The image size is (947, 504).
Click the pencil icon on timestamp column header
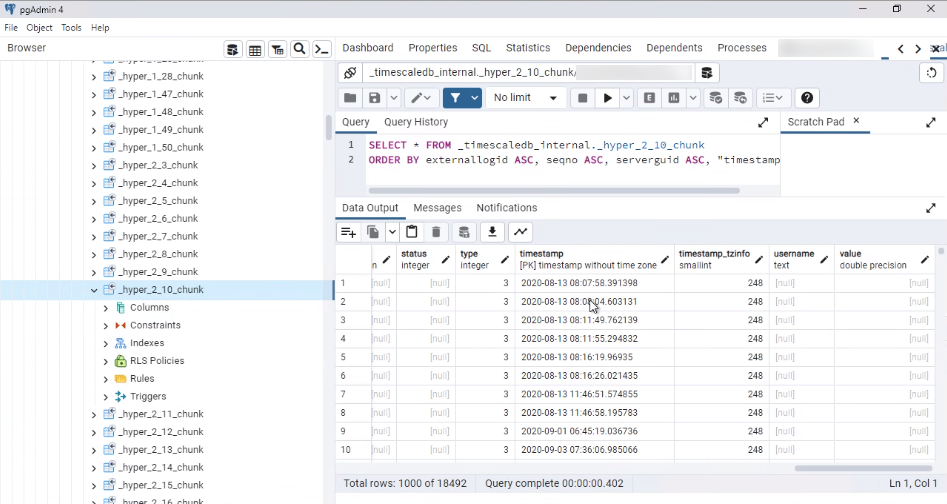point(665,260)
